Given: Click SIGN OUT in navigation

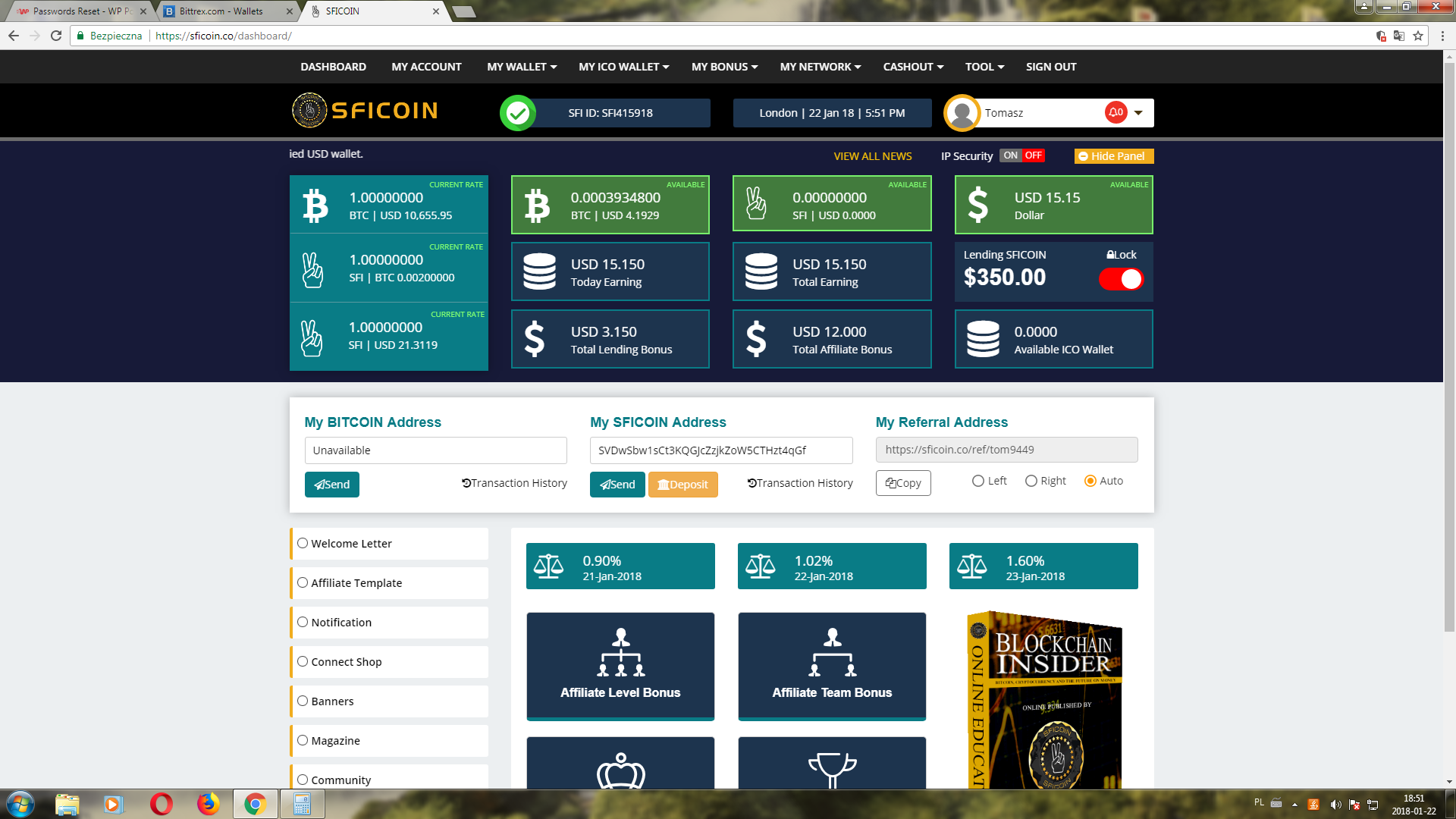Looking at the screenshot, I should 1051,67.
